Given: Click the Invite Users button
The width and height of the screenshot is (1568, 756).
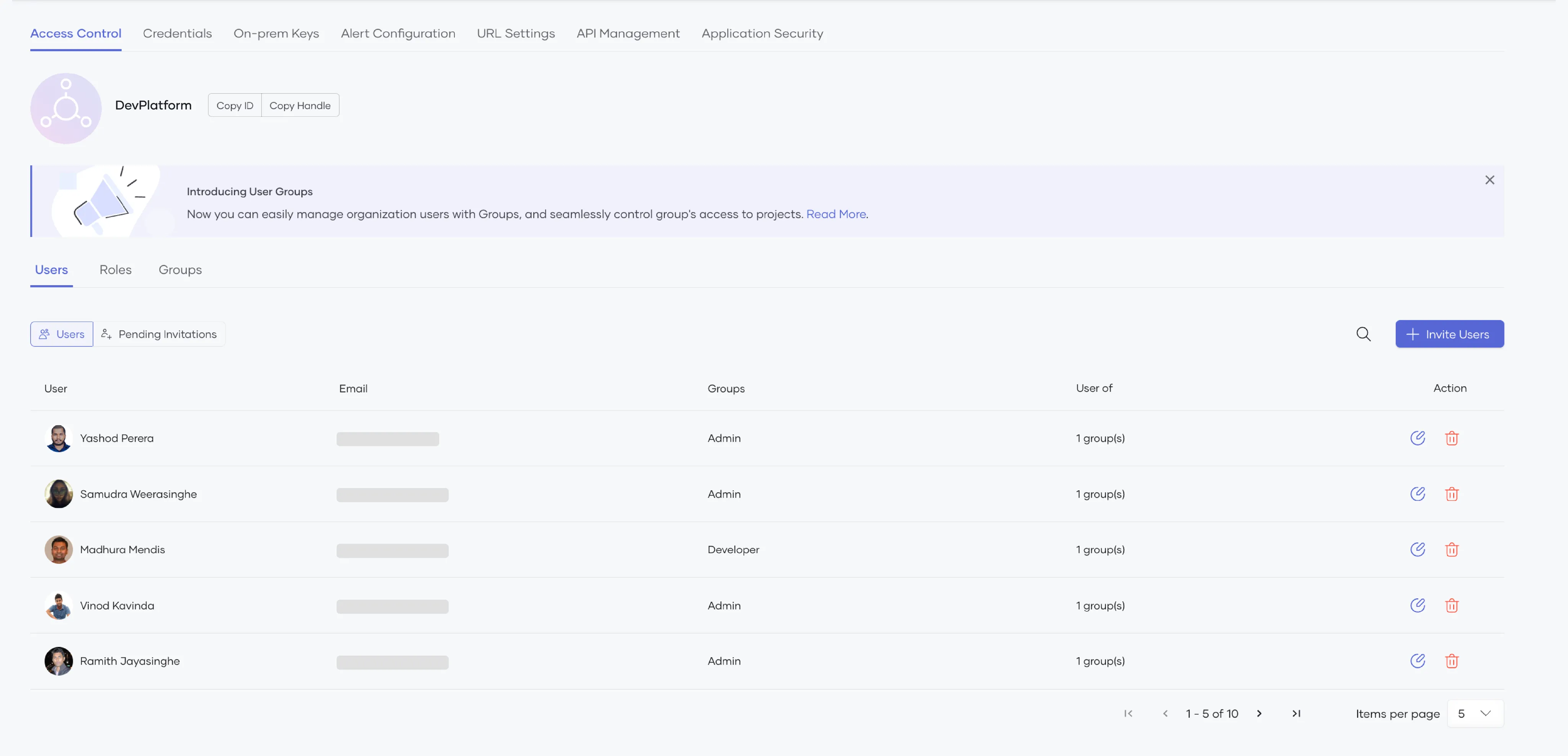Looking at the screenshot, I should click(x=1449, y=333).
